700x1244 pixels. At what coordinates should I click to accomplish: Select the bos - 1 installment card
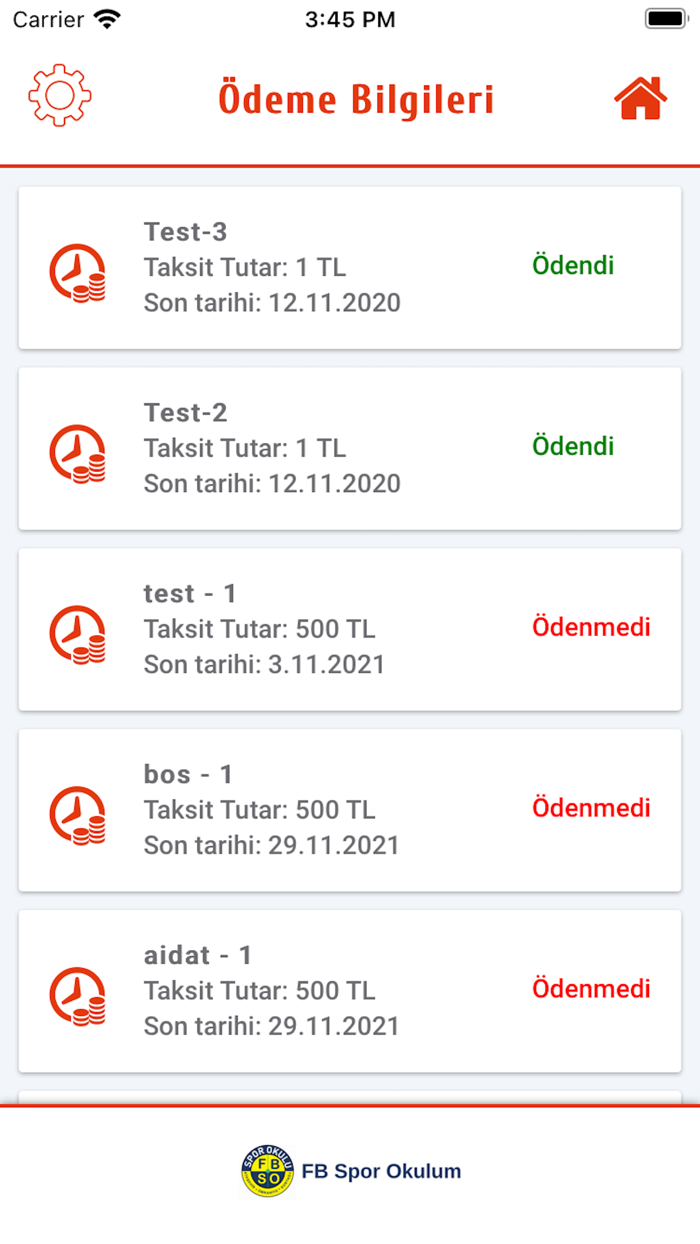(350, 810)
